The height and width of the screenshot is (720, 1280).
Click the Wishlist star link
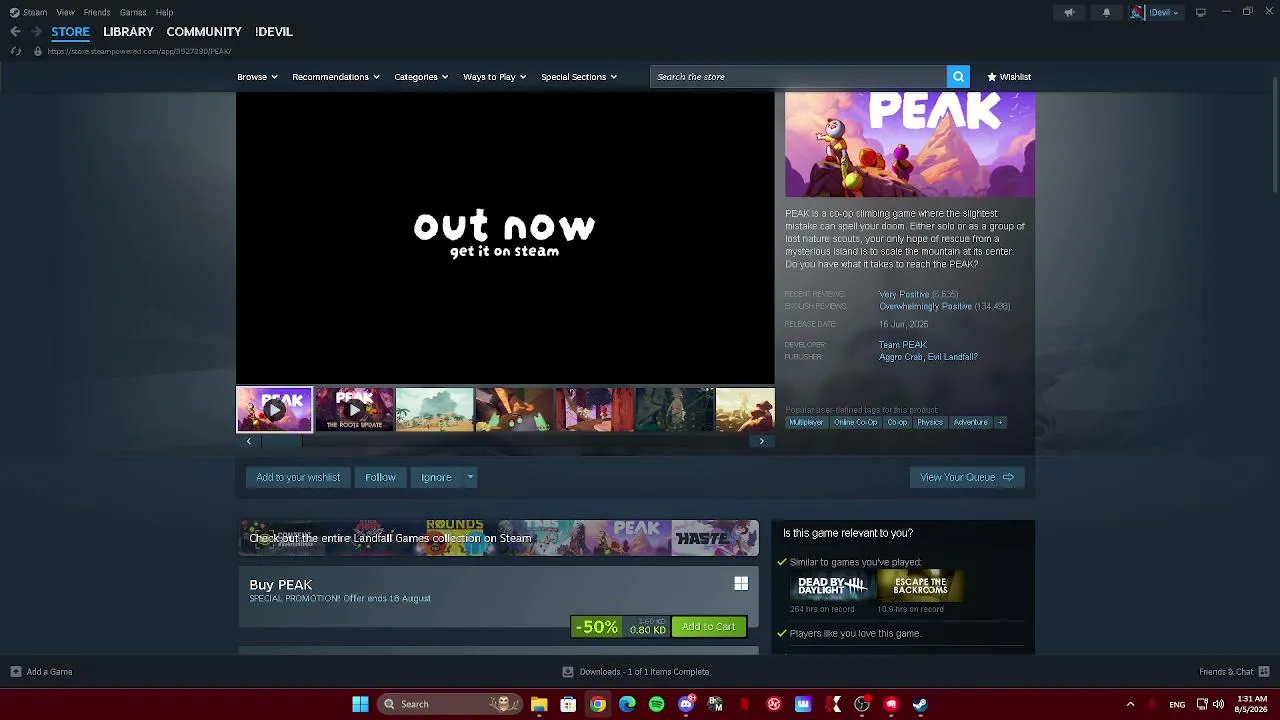coord(1009,77)
